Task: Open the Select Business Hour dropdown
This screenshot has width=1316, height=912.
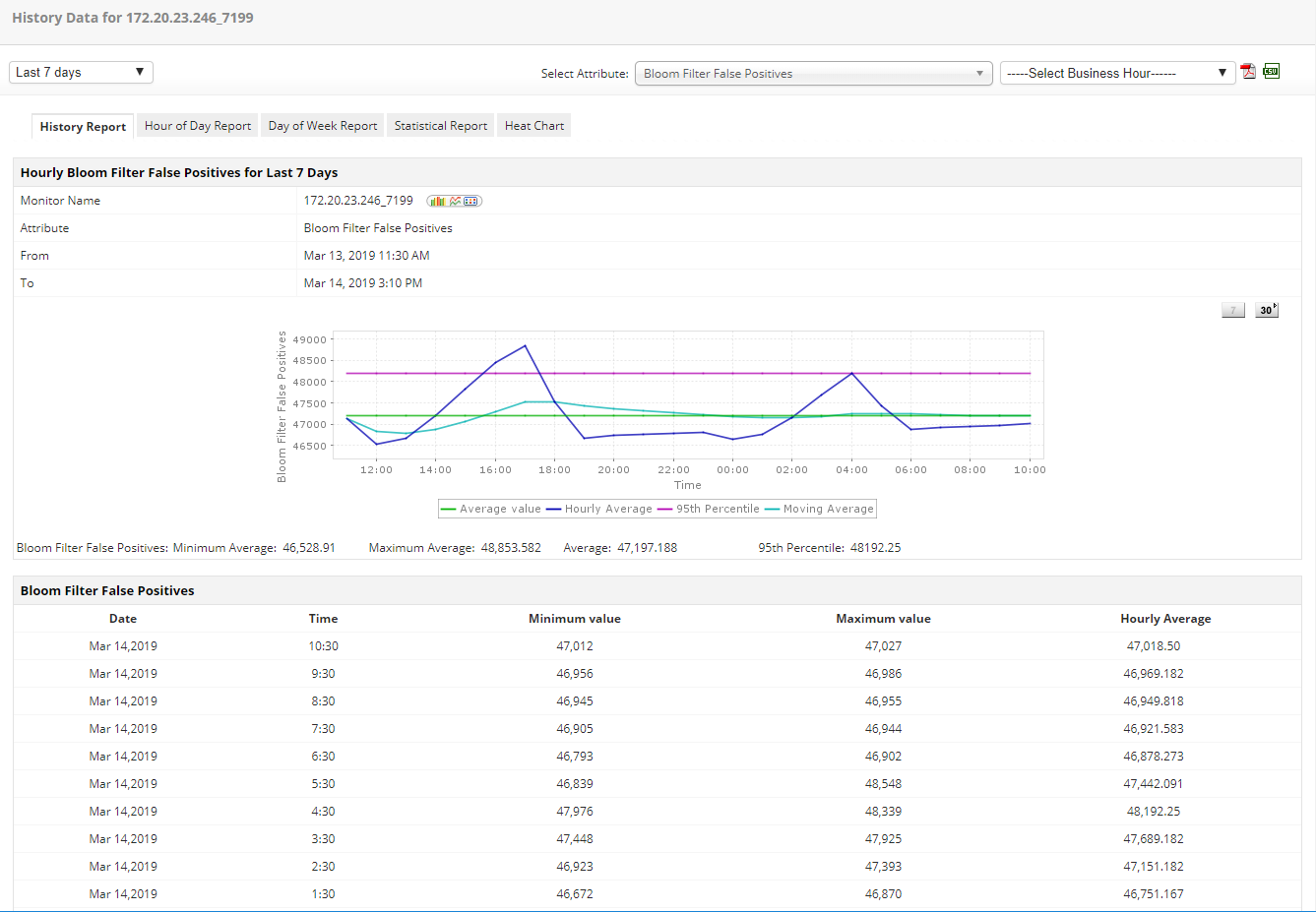Action: coord(1117,74)
